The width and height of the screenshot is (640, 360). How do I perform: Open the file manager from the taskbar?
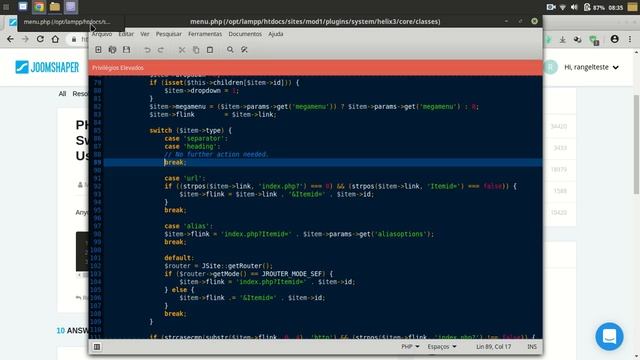click(x=55, y=7)
